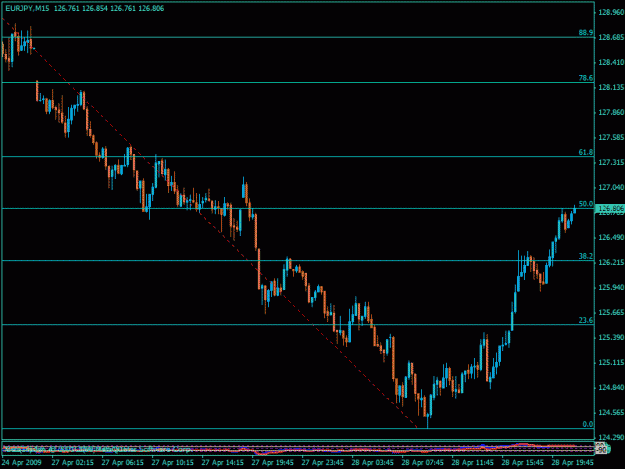This screenshot has width=625, height=469.
Task: Select the 27 Apr 19:45 time label
Action: (x=273, y=463)
